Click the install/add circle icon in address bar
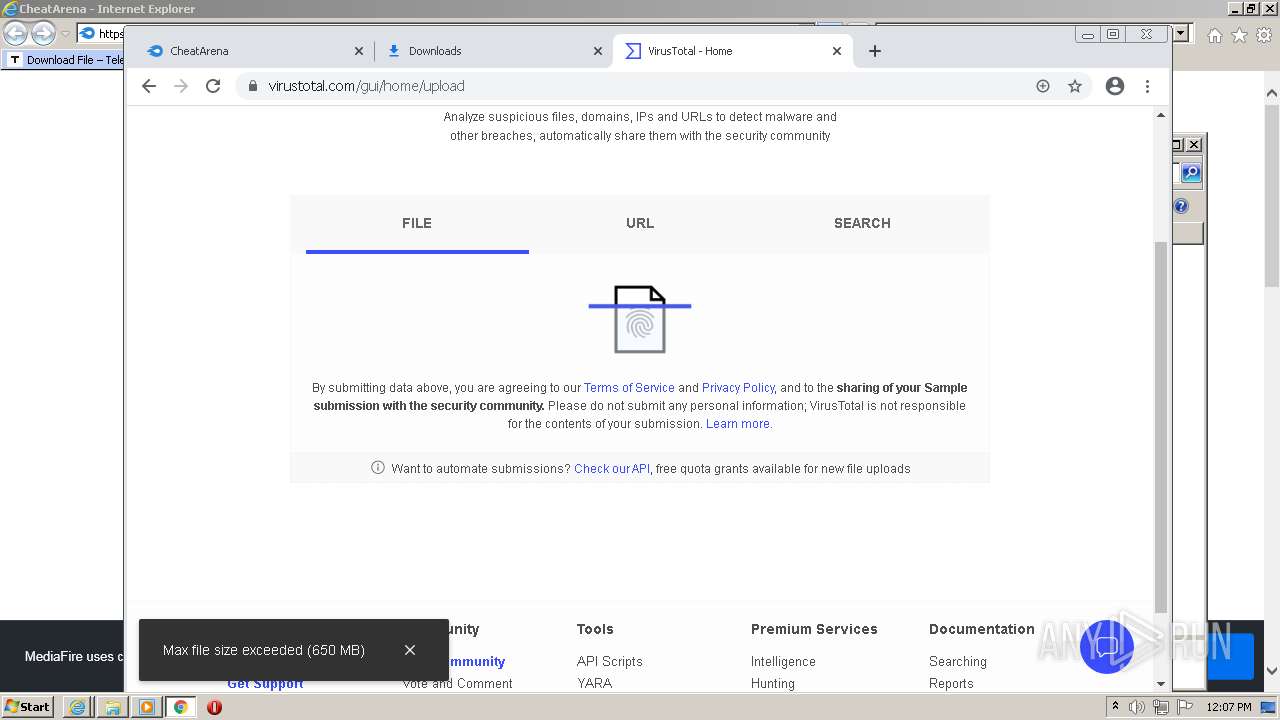 (1043, 86)
